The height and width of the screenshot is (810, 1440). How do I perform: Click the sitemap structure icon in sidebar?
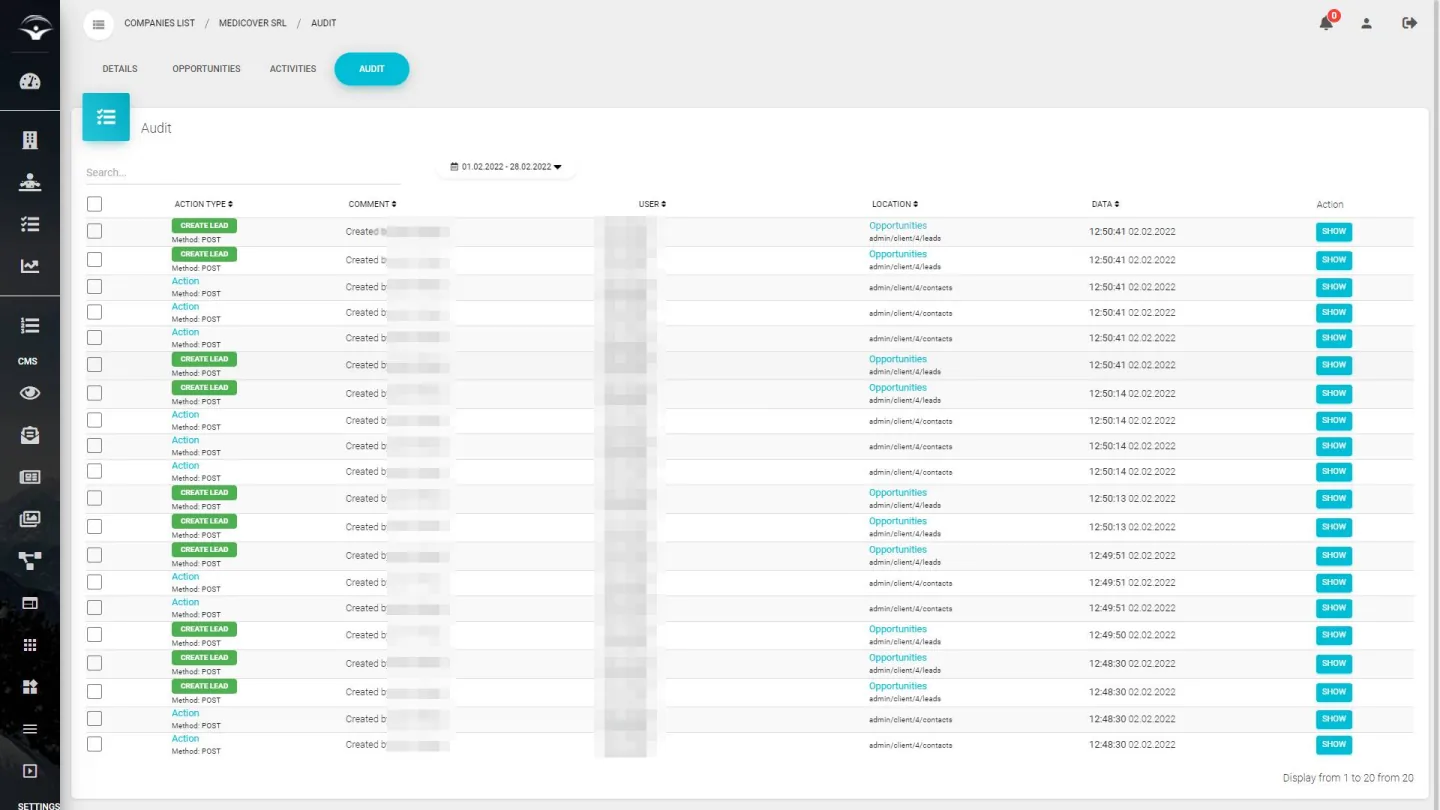tap(30, 562)
